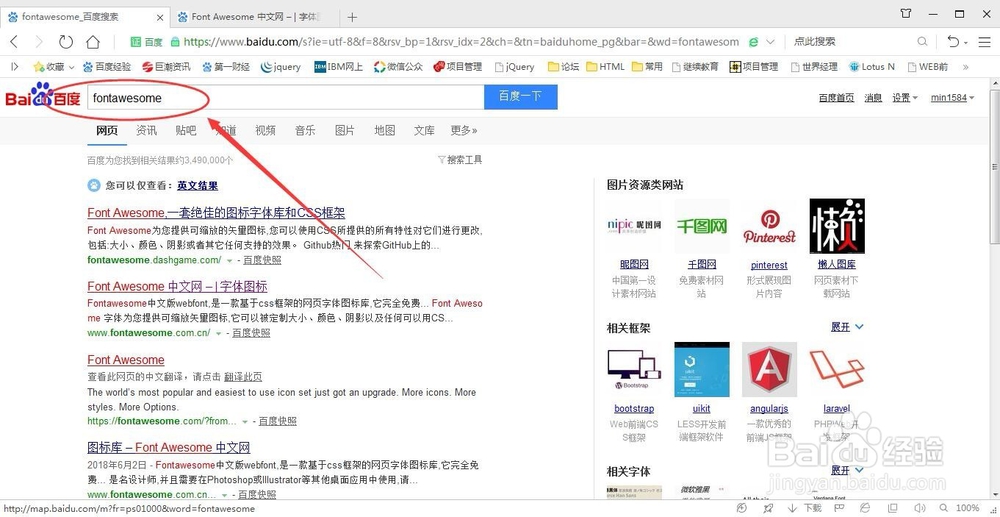
Task: Click the accelerator rocket icon in status bar
Action: coord(768,508)
